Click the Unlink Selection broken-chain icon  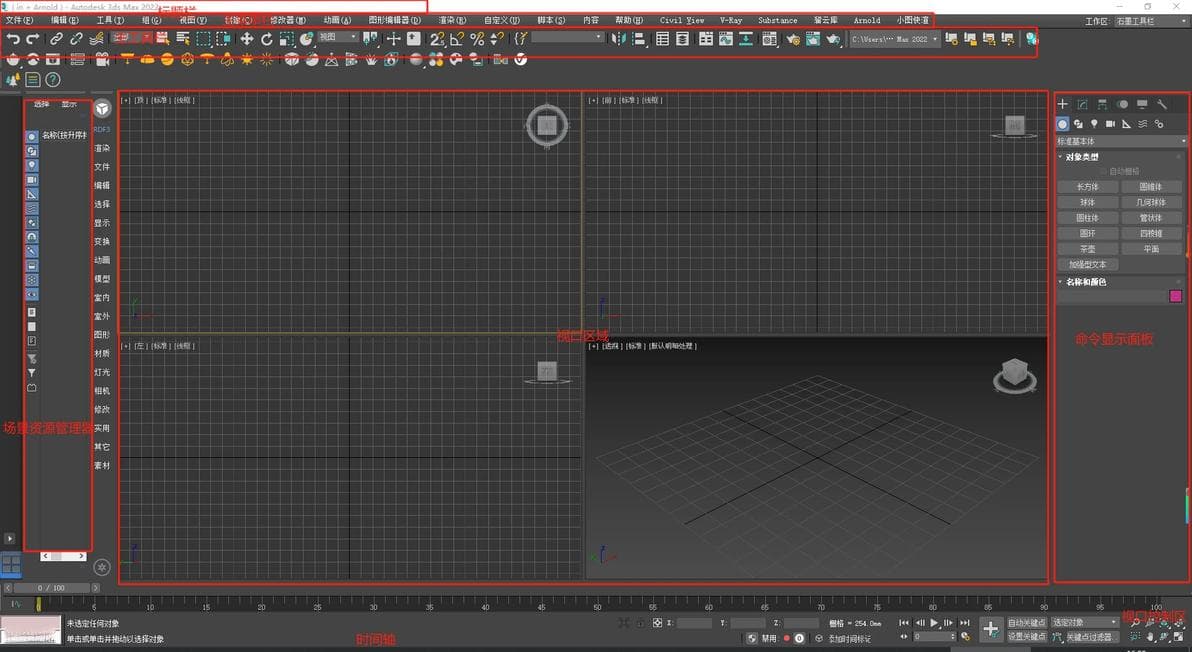76,39
